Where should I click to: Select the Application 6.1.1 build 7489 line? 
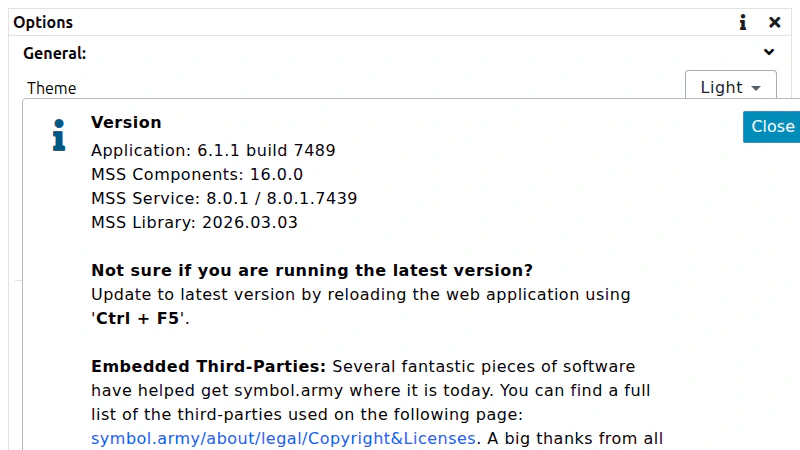pos(213,151)
